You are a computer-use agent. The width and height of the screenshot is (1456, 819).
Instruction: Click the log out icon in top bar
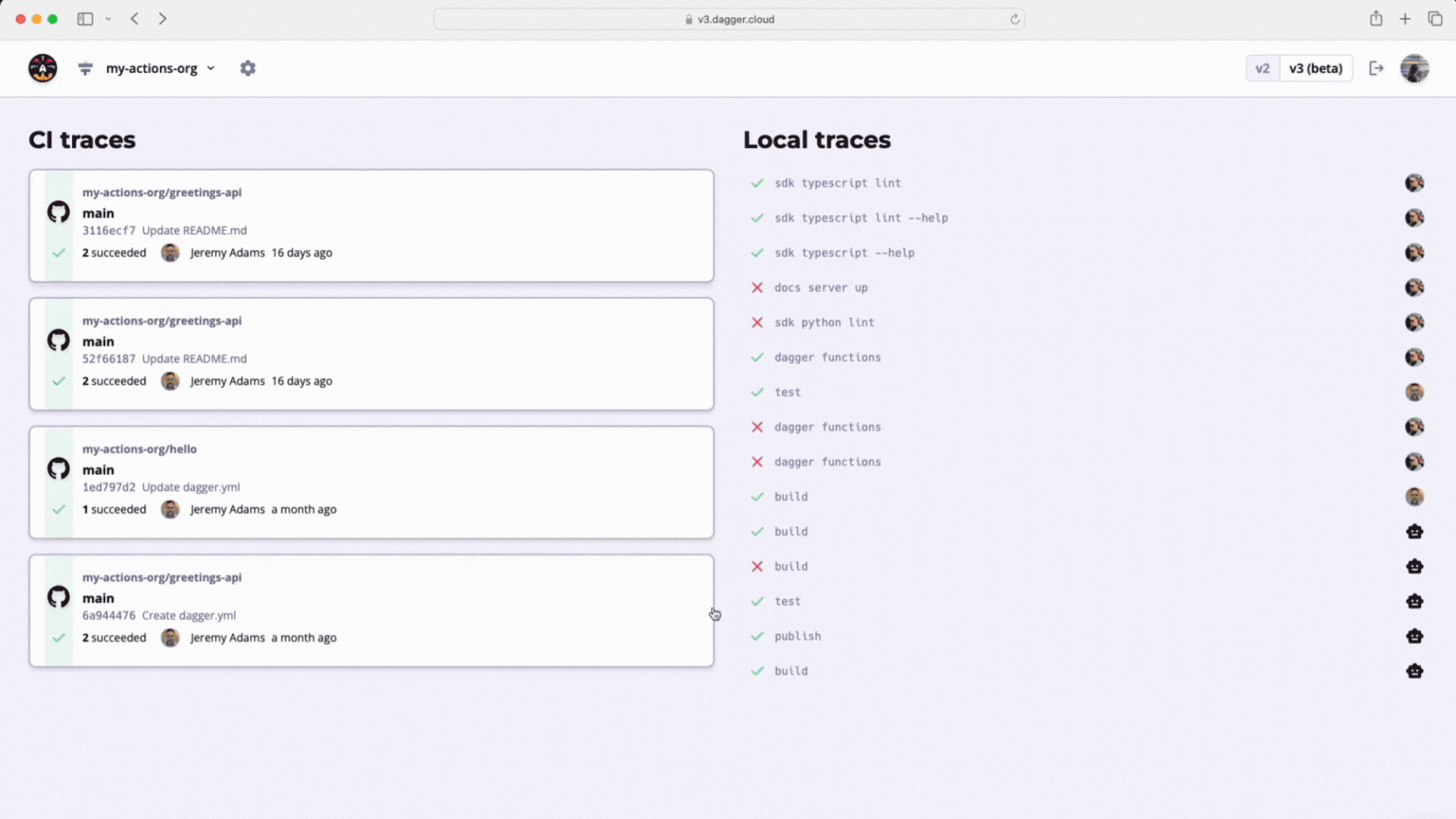coord(1376,67)
